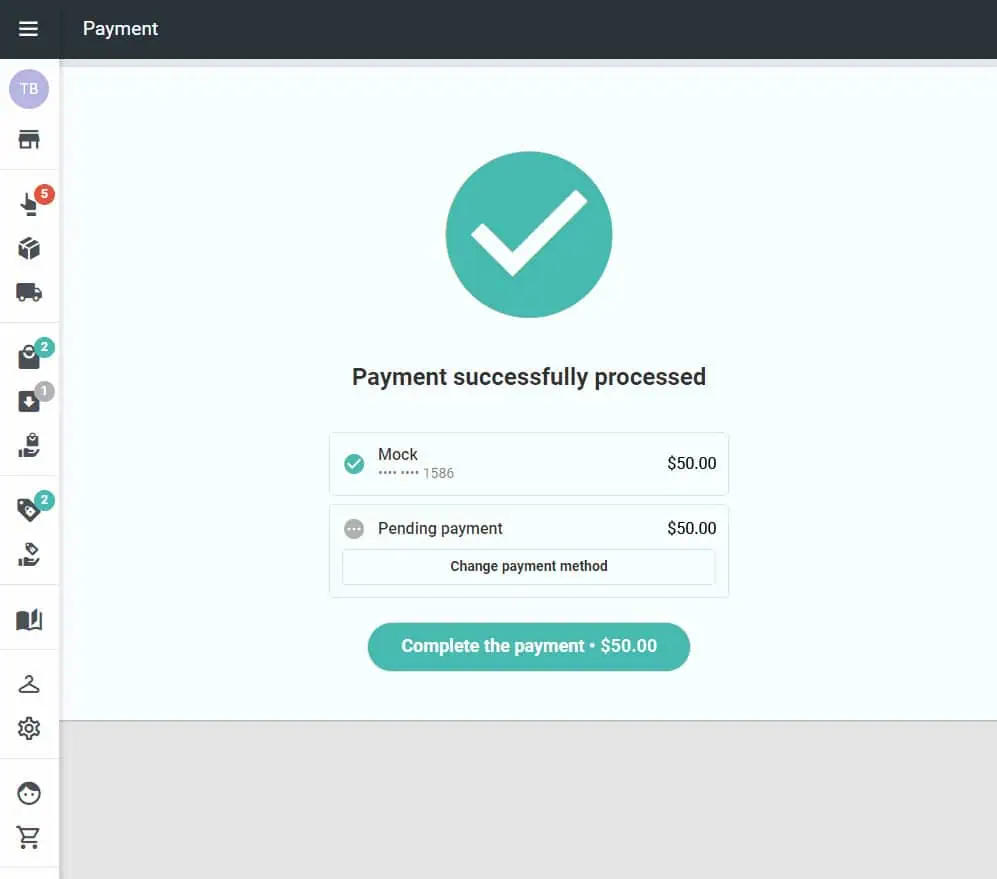Open the hamburger navigation menu
Viewport: 997px width, 879px height.
point(29,28)
